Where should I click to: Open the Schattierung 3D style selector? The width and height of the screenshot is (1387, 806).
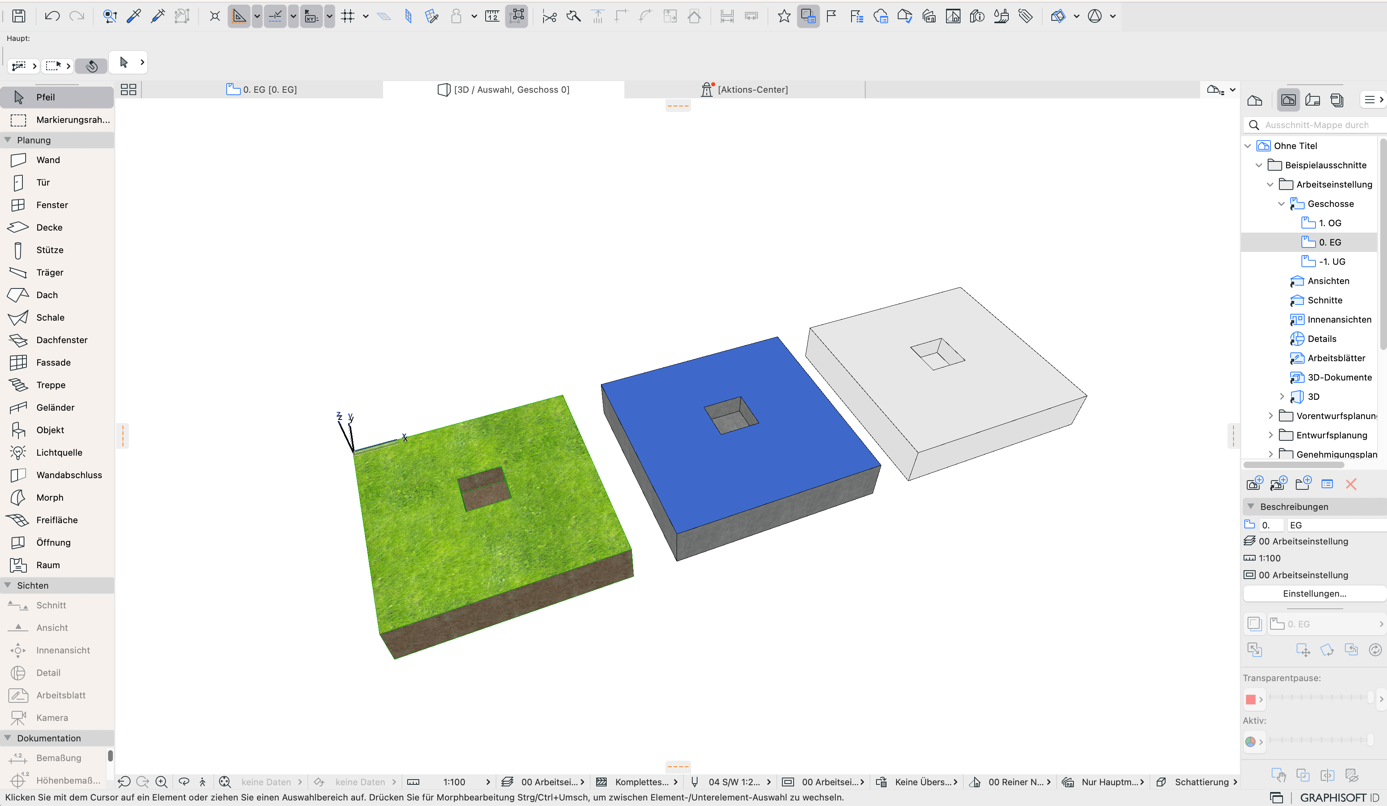pos(1197,782)
